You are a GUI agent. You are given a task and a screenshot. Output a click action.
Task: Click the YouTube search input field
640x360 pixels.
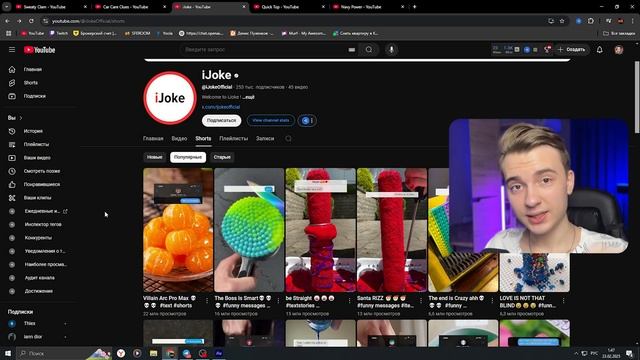tap(265, 50)
